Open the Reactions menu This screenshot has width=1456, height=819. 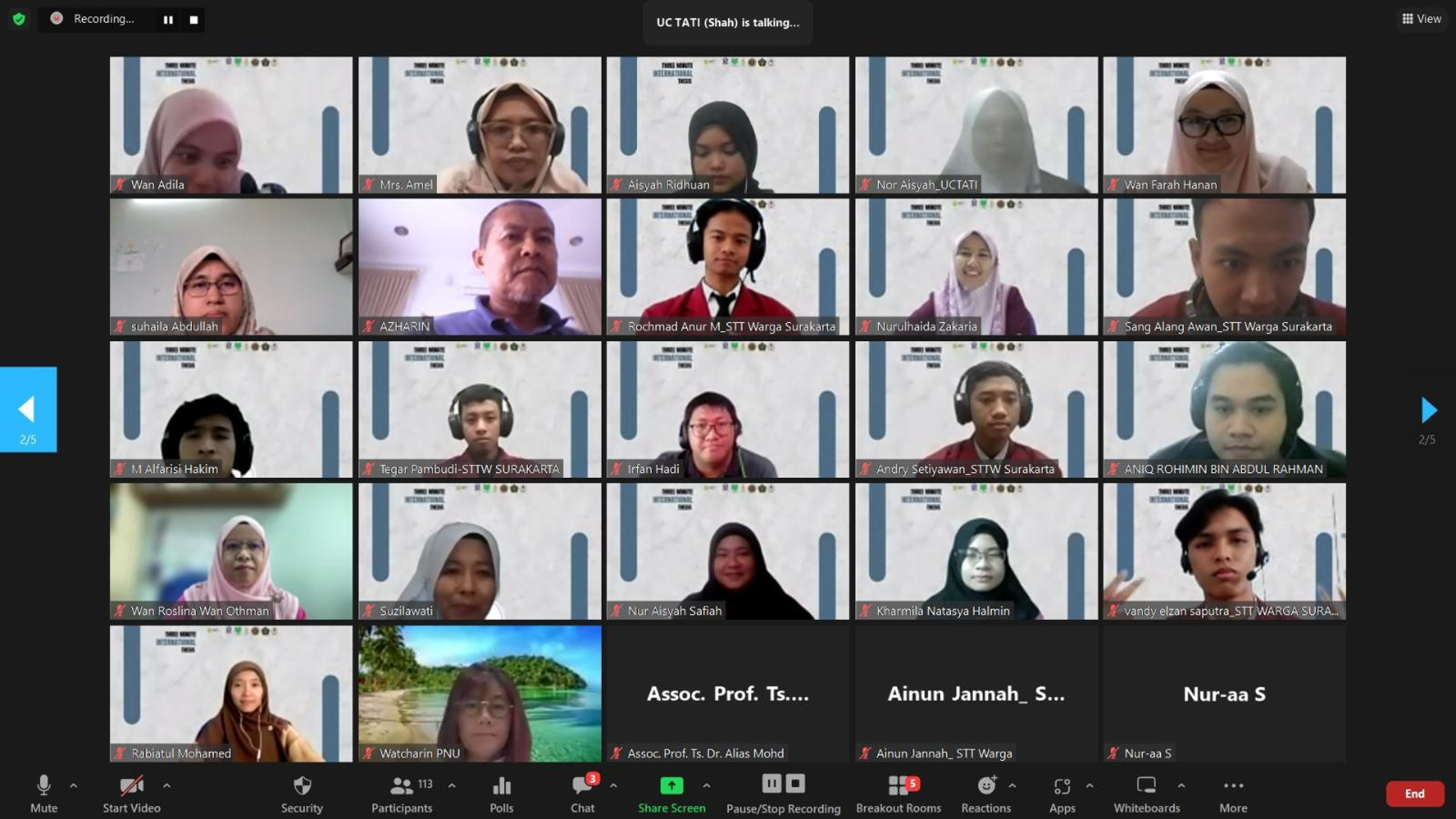coord(986,786)
